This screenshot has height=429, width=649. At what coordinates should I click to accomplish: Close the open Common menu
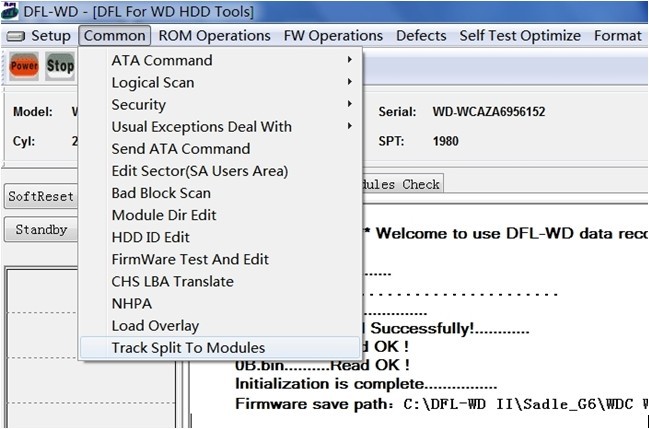click(x=115, y=36)
